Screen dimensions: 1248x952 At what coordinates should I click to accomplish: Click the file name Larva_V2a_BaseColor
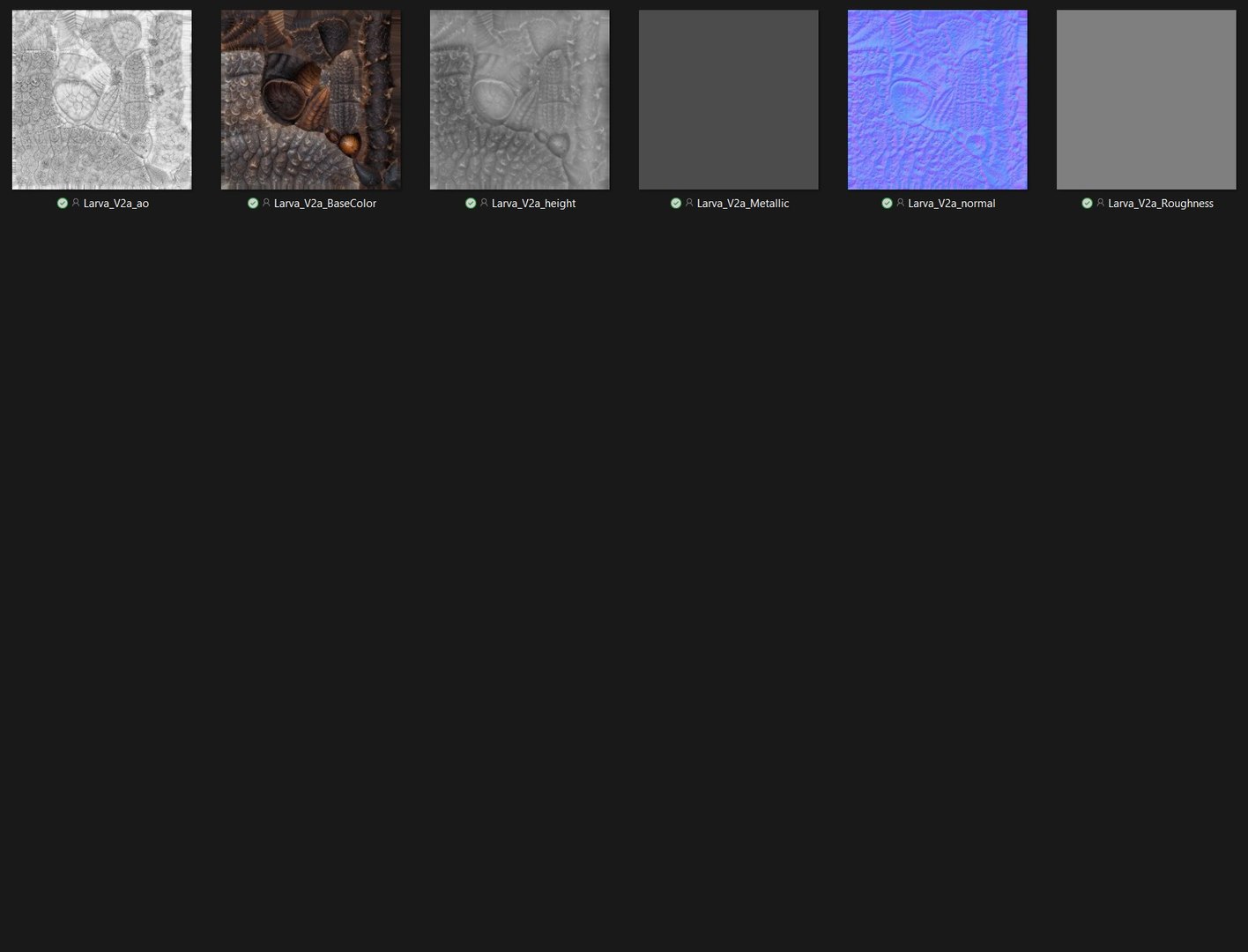(x=325, y=204)
